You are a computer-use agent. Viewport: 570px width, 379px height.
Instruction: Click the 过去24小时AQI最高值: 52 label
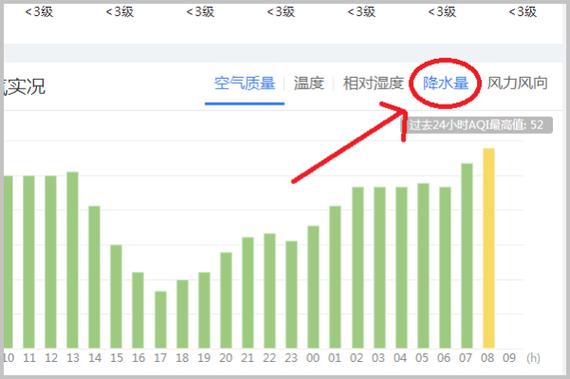[476, 125]
